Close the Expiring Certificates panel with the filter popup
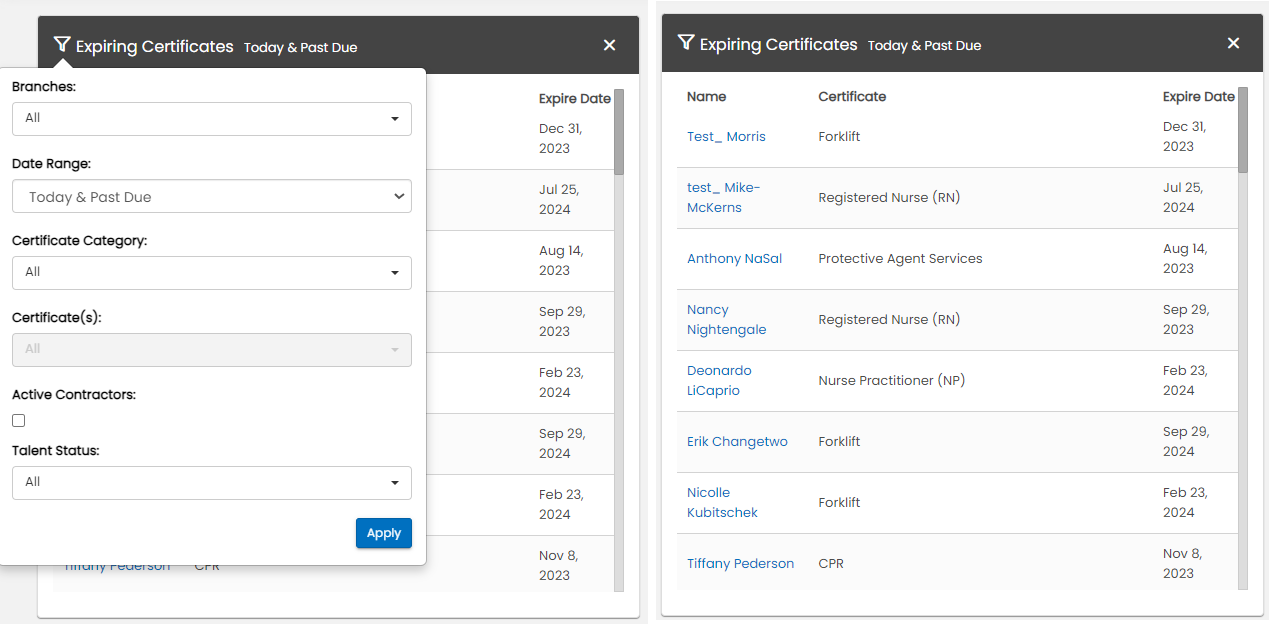 coord(609,45)
